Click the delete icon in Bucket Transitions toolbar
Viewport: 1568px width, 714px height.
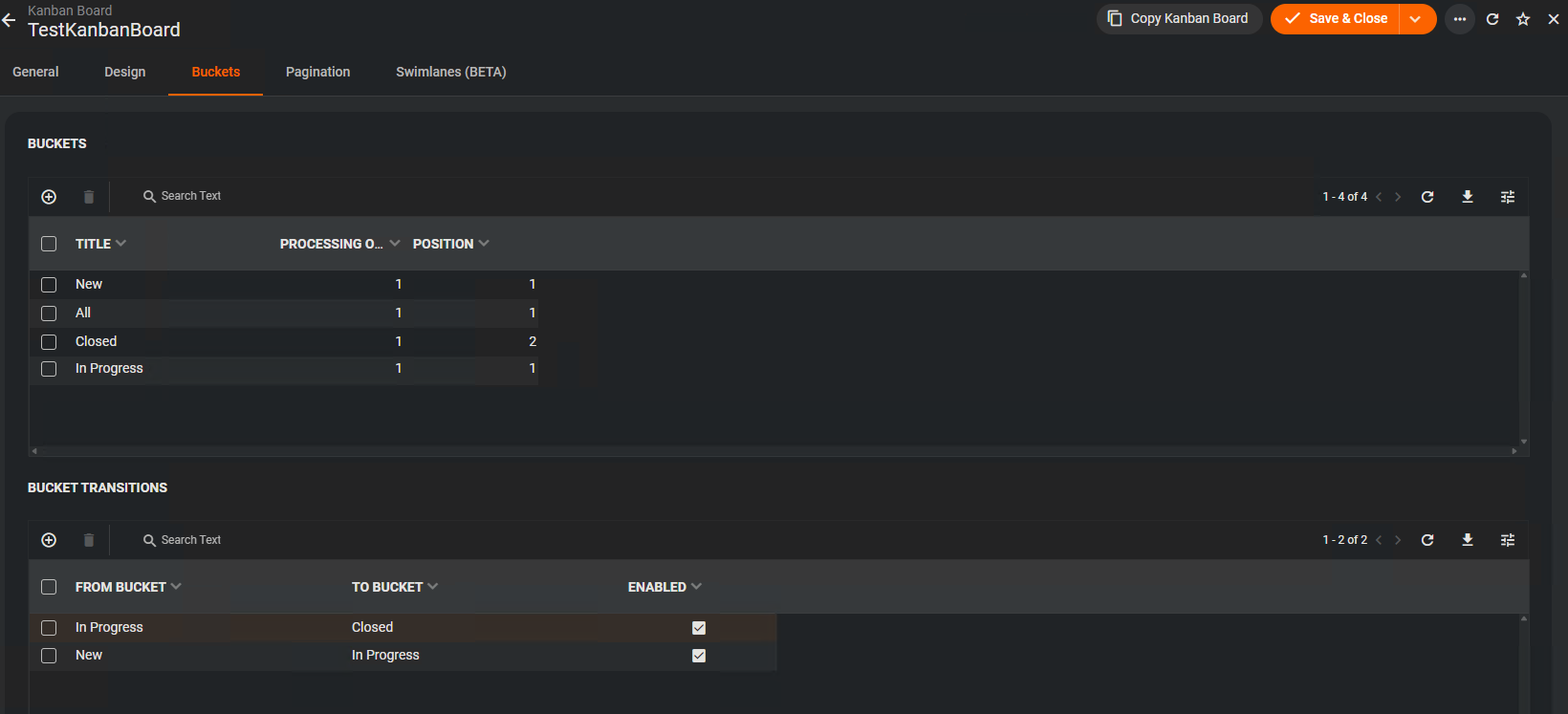[89, 540]
